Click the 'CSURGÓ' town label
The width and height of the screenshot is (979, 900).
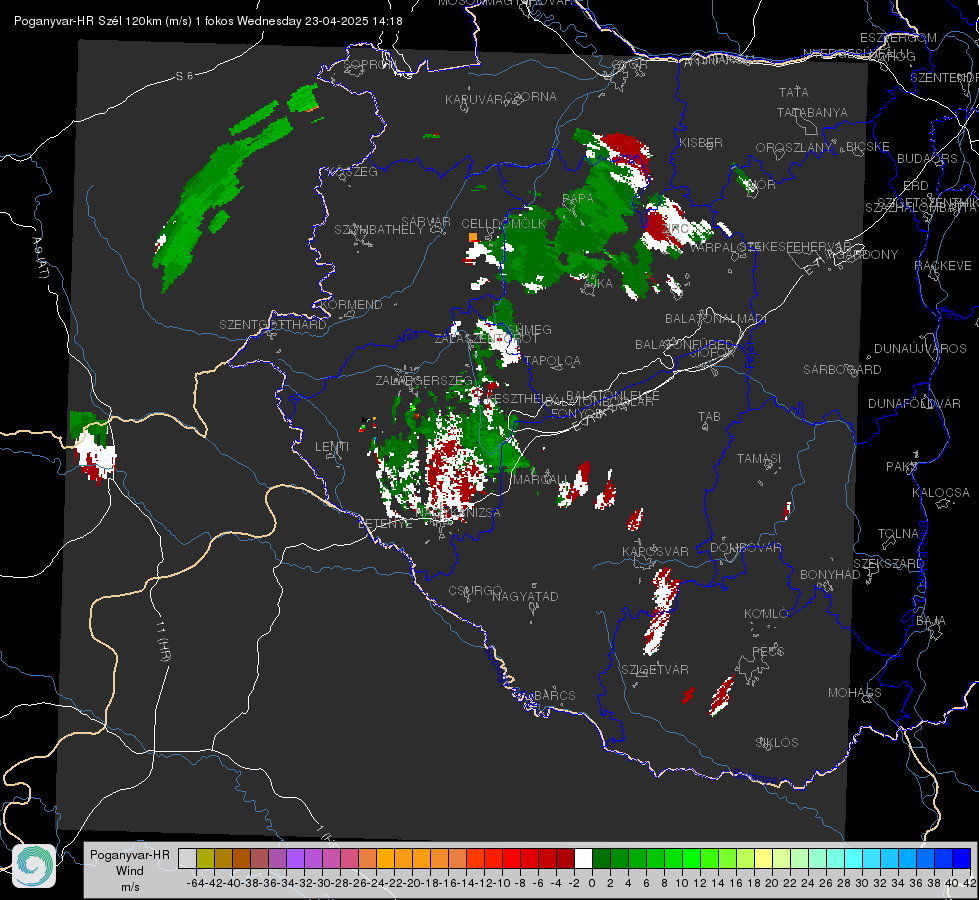(475, 591)
